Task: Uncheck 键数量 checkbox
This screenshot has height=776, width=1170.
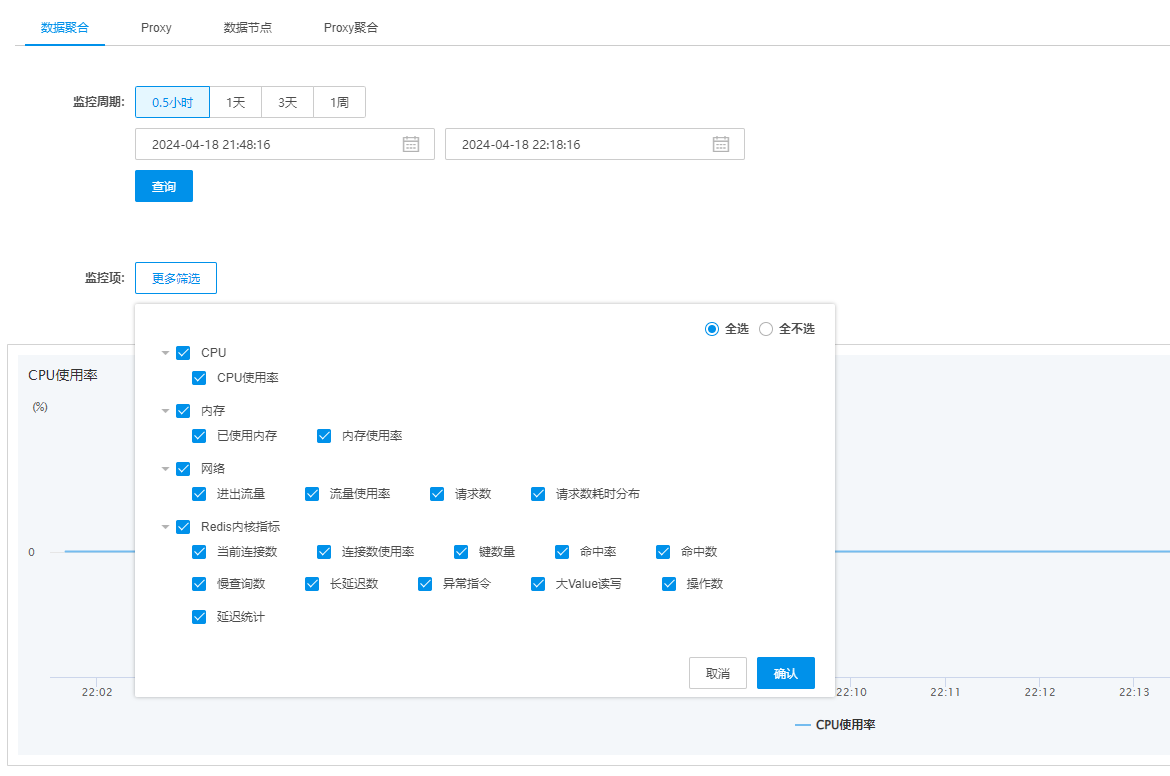Action: [x=461, y=552]
